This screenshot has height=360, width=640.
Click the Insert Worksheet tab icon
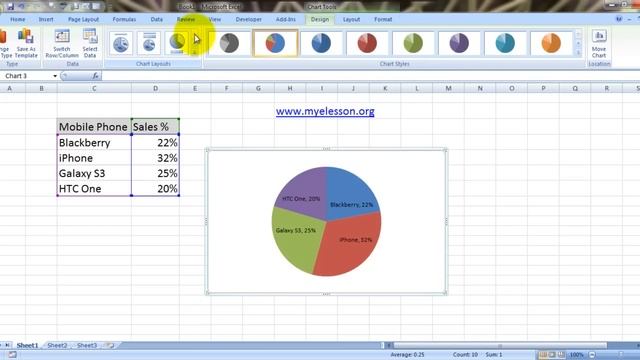[110, 345]
